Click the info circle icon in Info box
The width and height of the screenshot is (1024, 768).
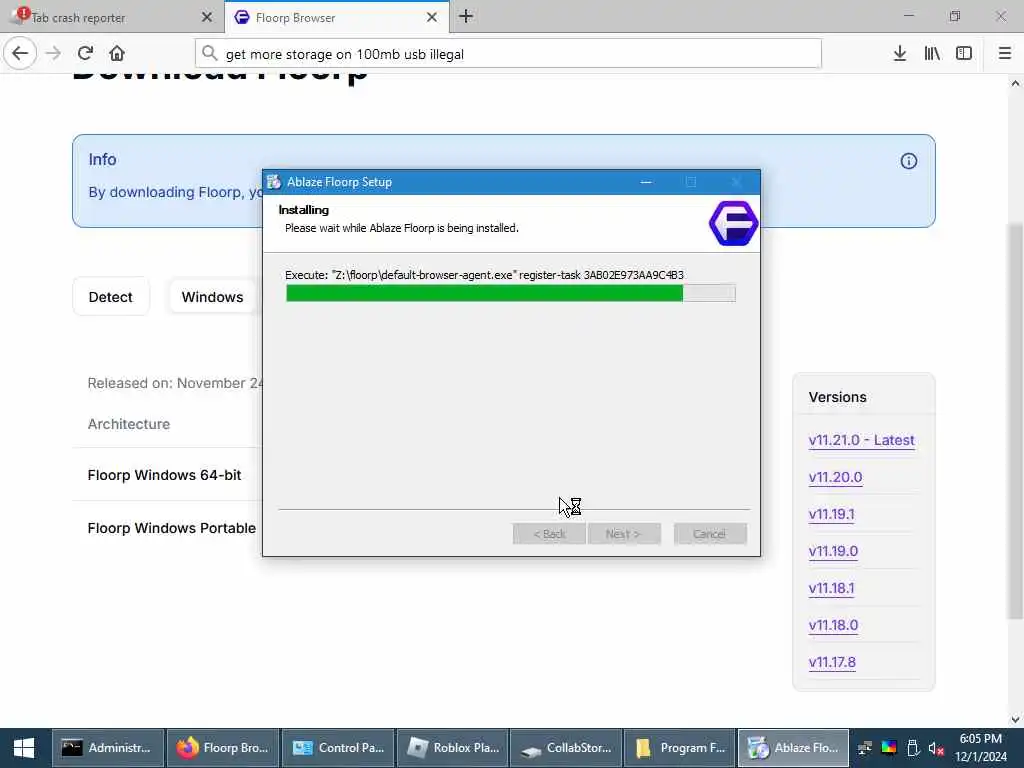(908, 161)
